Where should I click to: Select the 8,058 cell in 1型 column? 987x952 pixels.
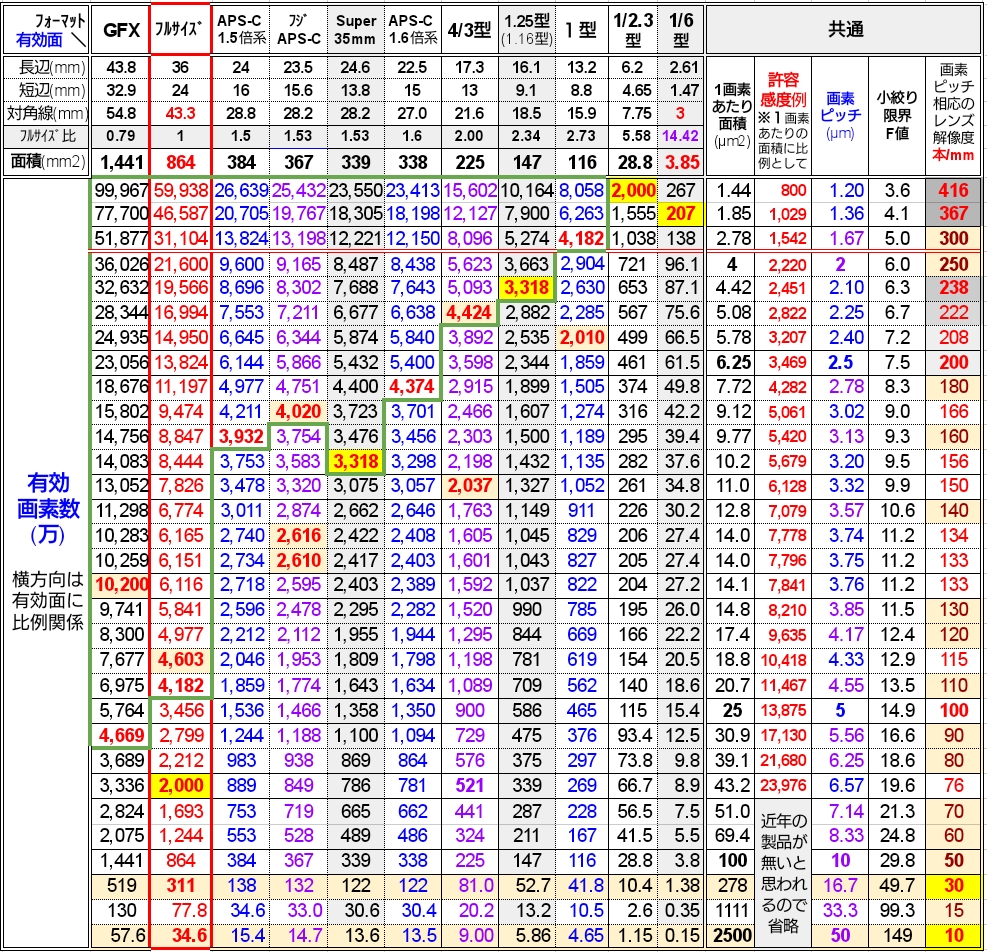pos(582,190)
